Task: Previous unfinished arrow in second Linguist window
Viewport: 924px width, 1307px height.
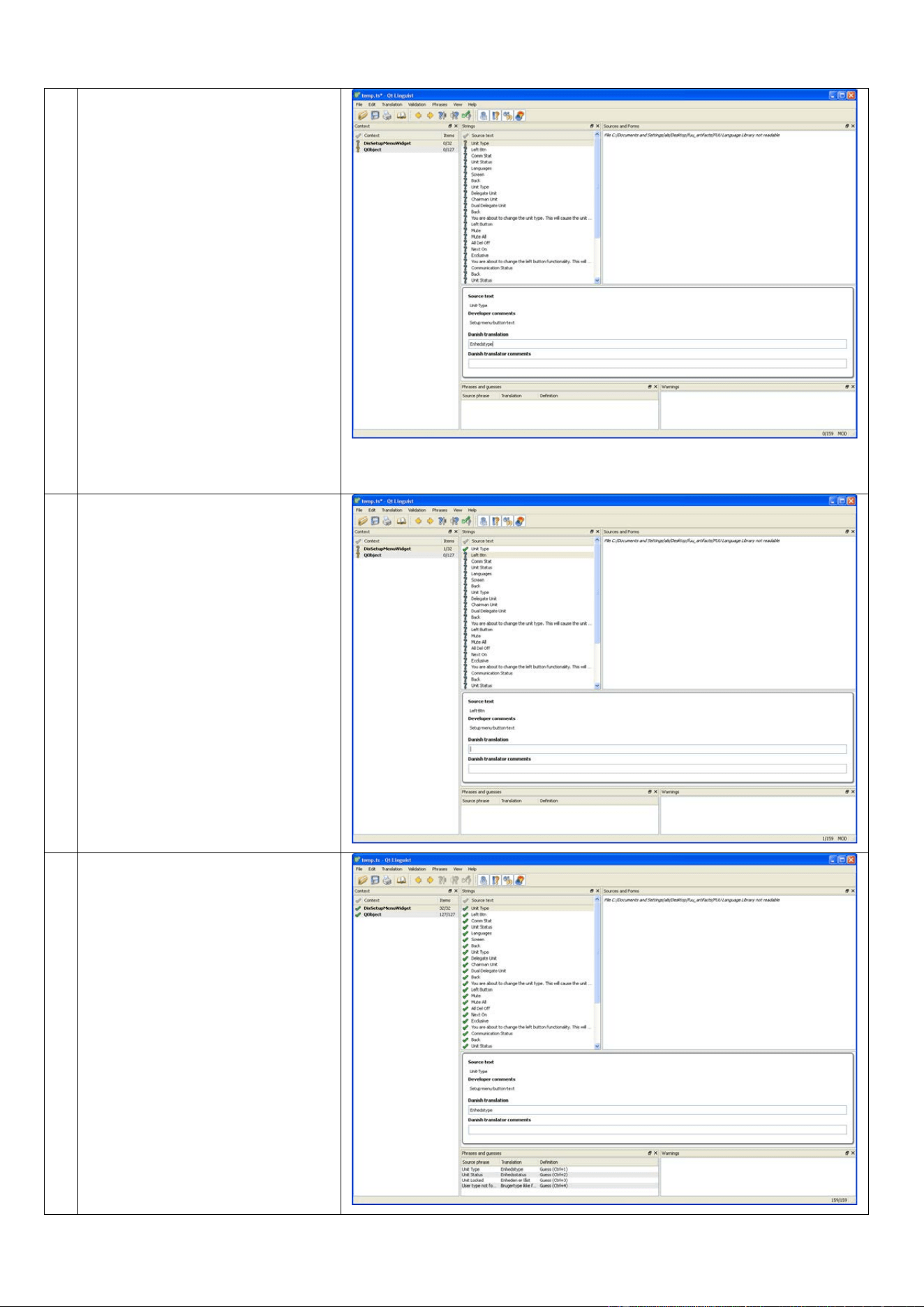Action: (418, 521)
